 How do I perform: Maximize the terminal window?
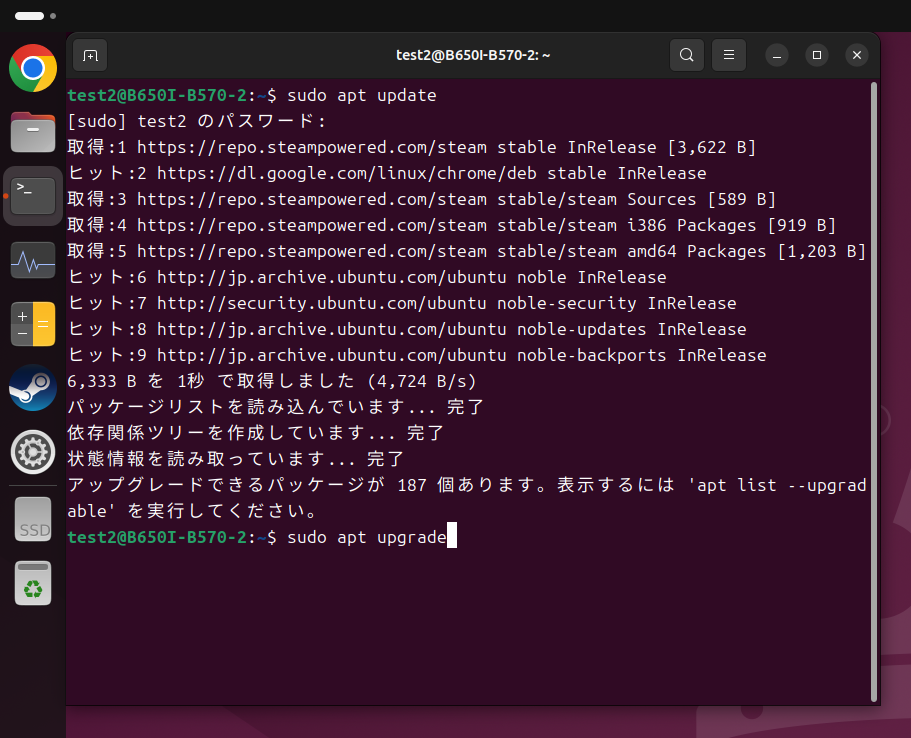pyautogui.click(x=816, y=55)
